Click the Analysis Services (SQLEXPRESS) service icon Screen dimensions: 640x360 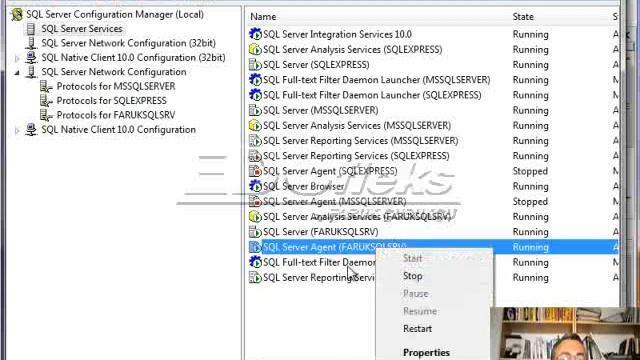(x=255, y=49)
